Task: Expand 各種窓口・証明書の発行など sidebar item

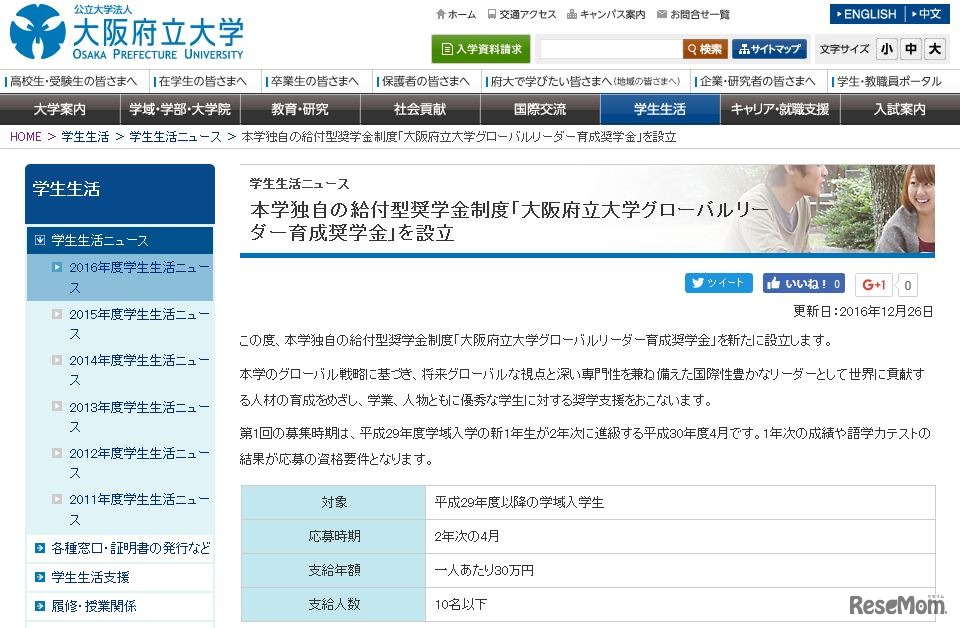Action: click(120, 548)
